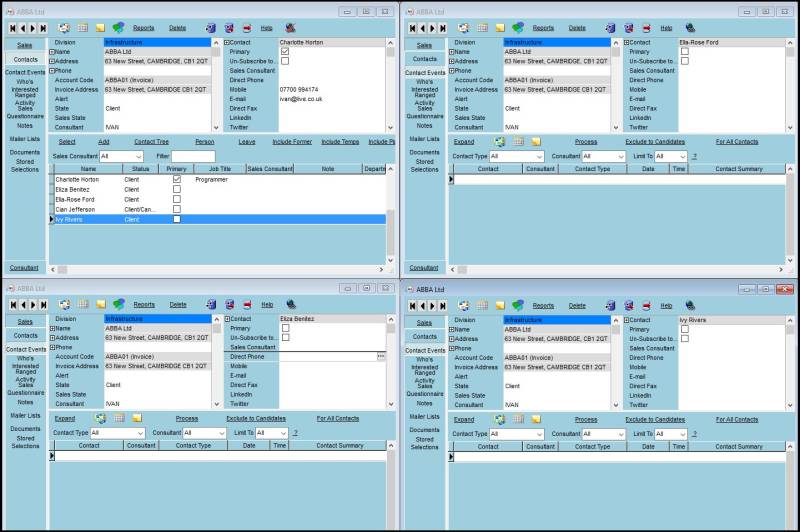Image resolution: width=800 pixels, height=532 pixels.
Task: Click red arrow icon left of Help, Ivy Rivers window
Action: click(646, 306)
